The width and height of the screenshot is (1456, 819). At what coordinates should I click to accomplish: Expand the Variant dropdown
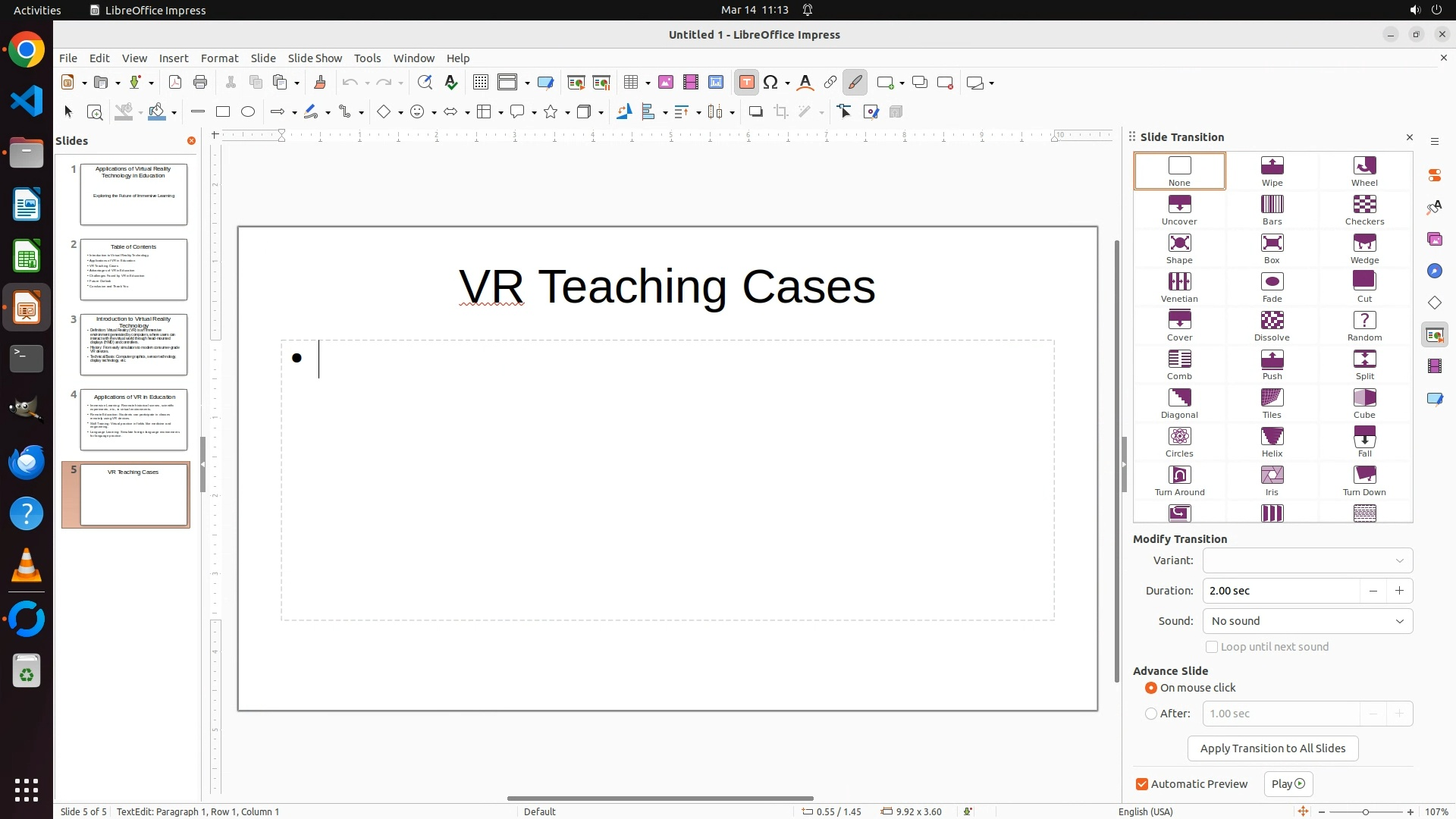pos(1307,560)
